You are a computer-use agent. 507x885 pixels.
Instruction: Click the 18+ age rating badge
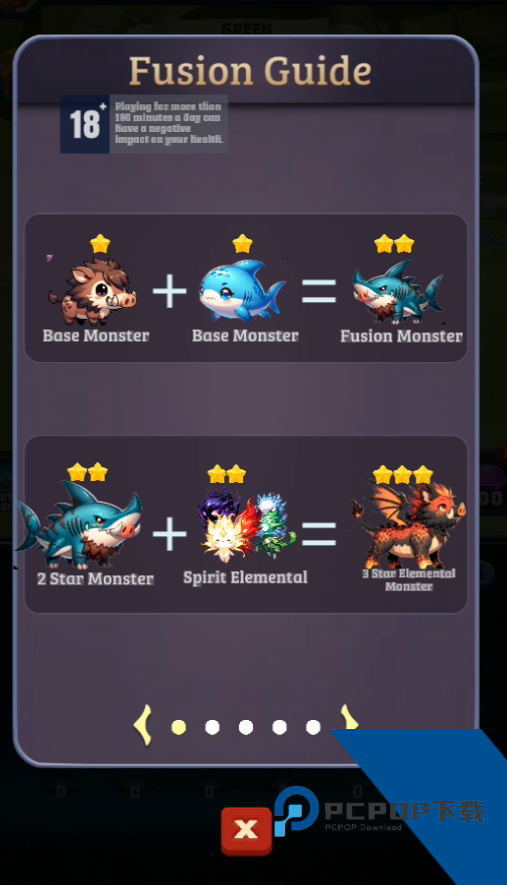(85, 124)
